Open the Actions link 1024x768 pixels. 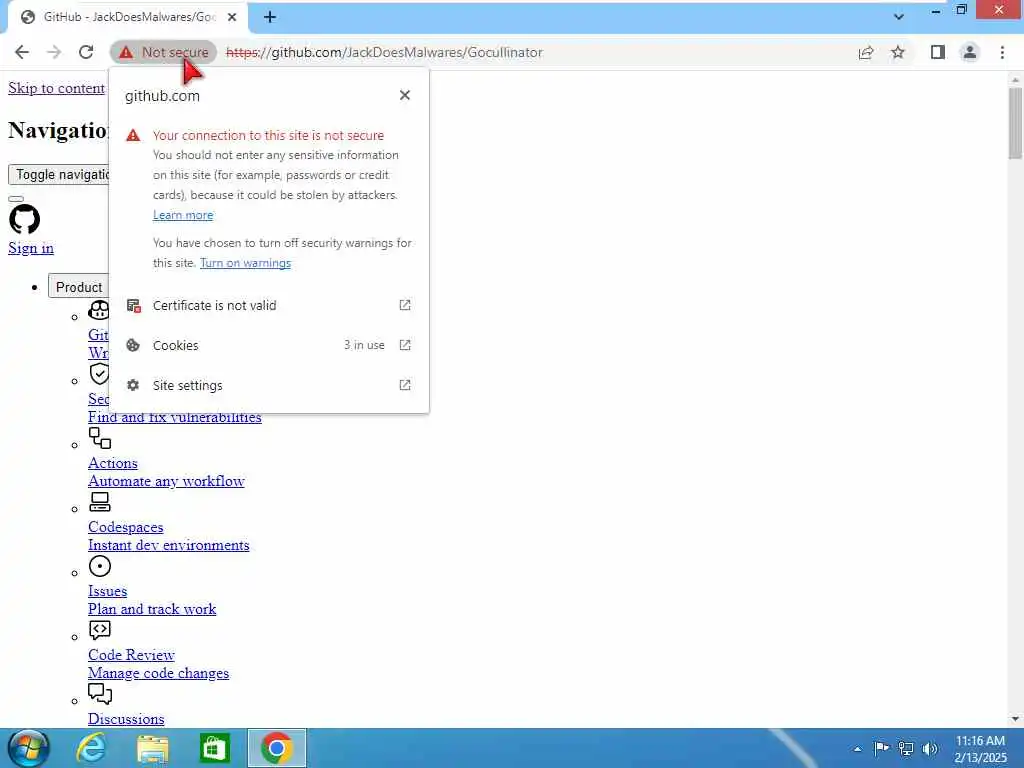(113, 463)
